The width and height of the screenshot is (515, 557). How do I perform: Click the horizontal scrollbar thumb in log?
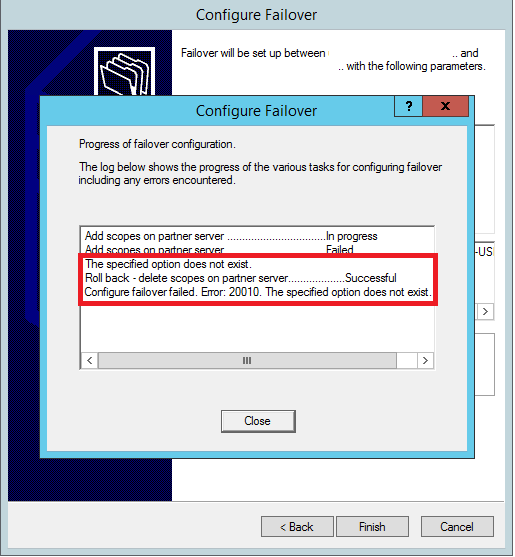[x=247, y=361]
